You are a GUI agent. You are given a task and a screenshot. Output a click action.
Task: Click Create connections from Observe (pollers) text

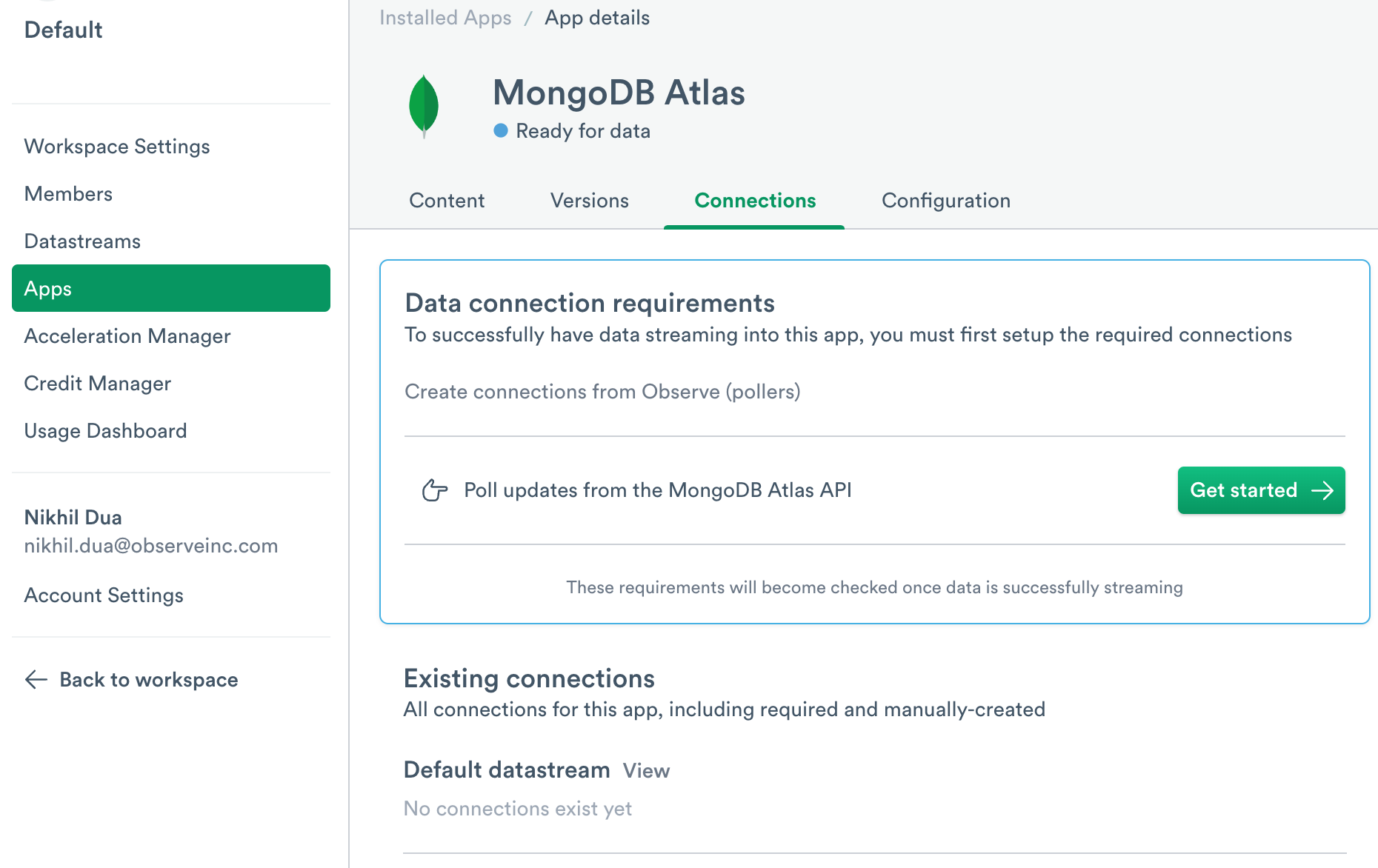[x=602, y=392]
